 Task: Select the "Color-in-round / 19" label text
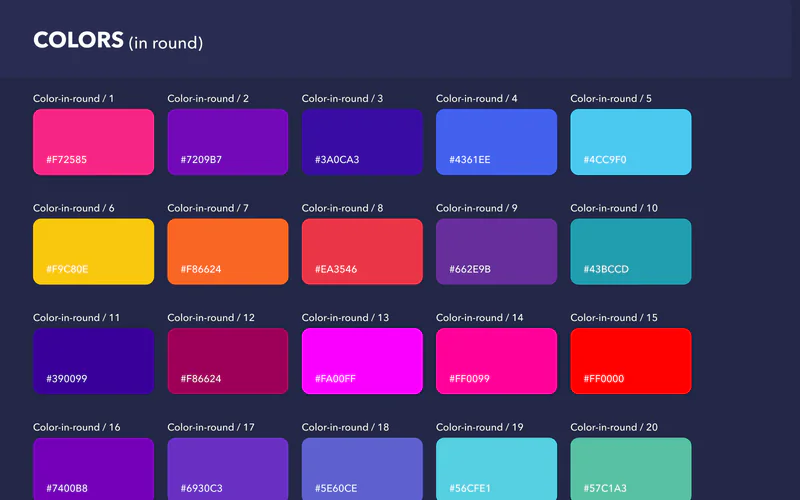tap(480, 428)
